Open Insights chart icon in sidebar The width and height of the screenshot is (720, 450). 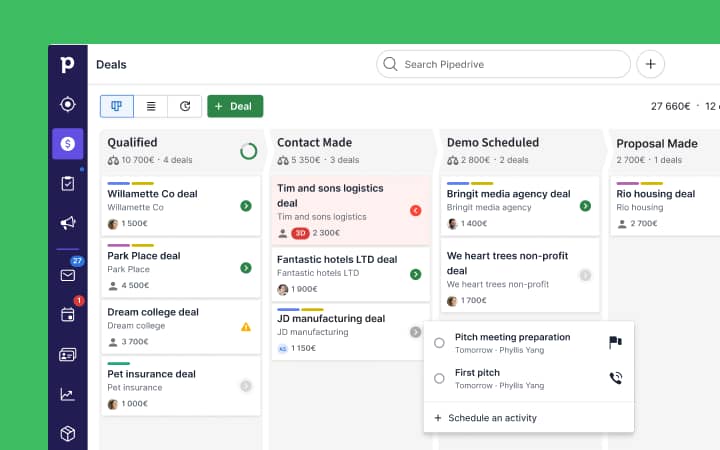point(68,394)
